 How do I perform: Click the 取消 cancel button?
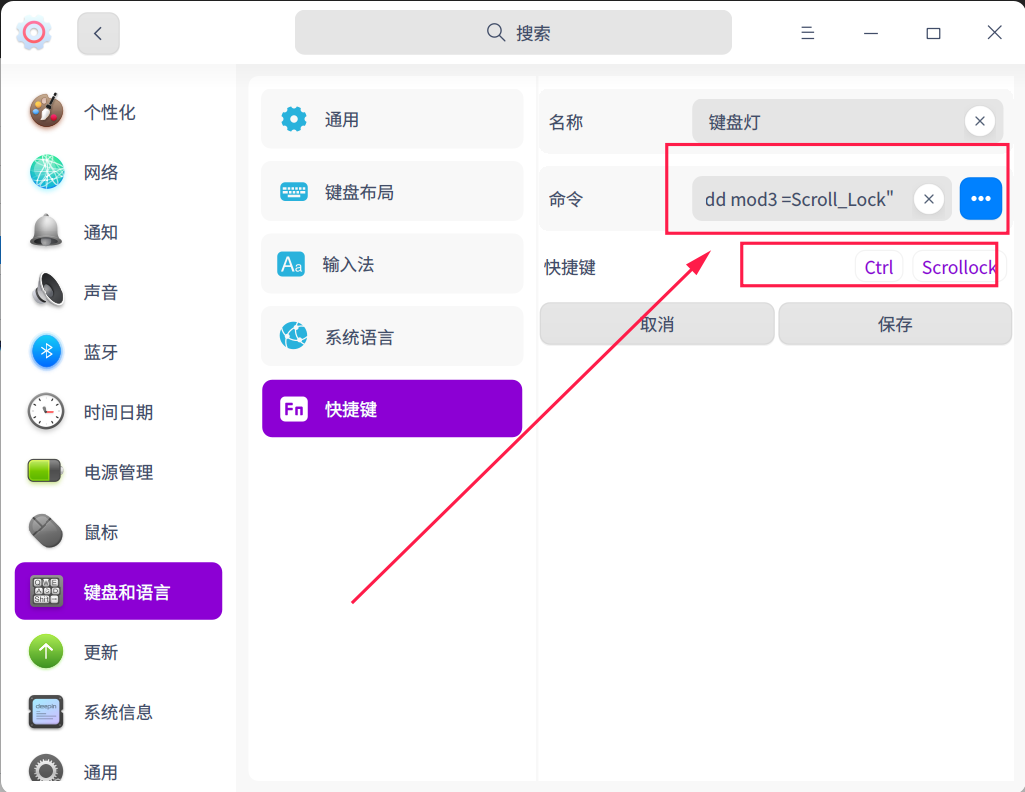tap(657, 323)
